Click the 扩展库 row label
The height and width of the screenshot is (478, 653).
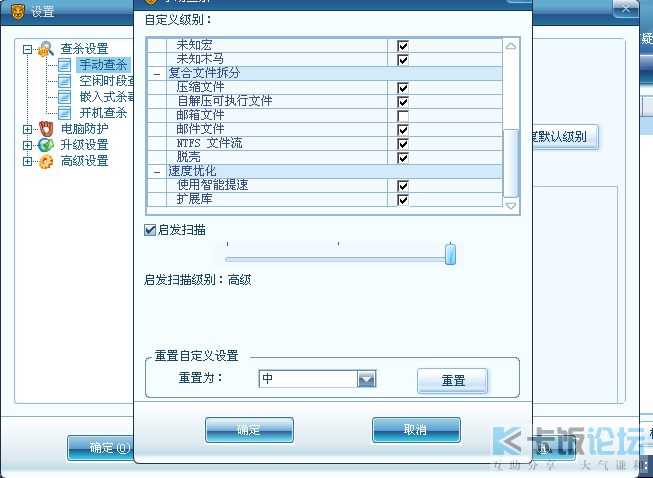[x=194, y=199]
